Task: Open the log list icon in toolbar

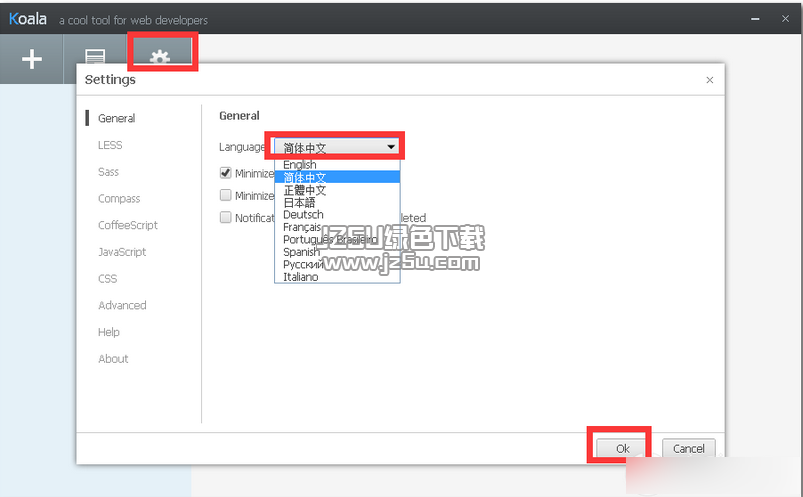Action: [x=95, y=56]
